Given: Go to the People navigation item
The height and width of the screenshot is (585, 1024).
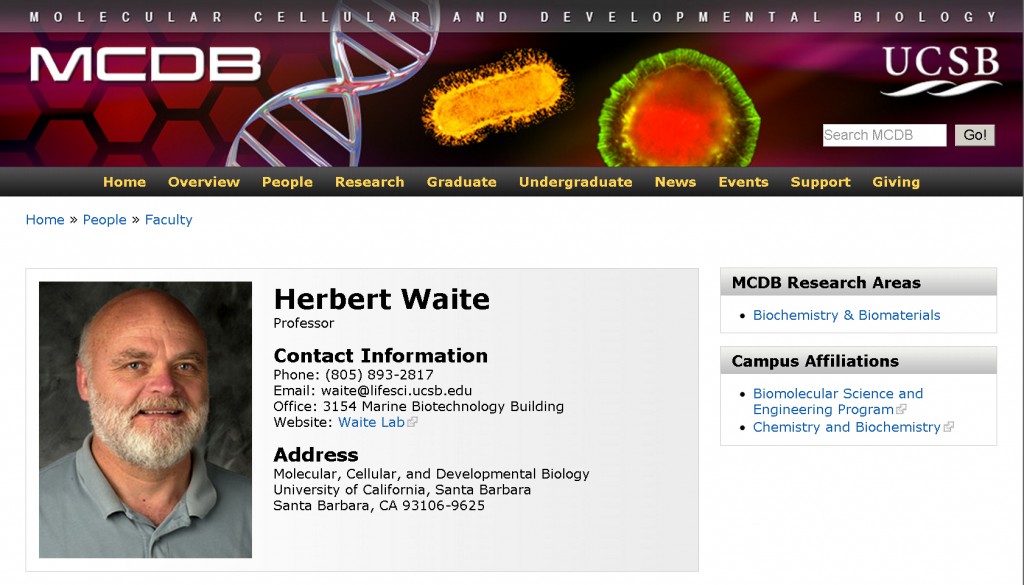Looking at the screenshot, I should coord(287,182).
